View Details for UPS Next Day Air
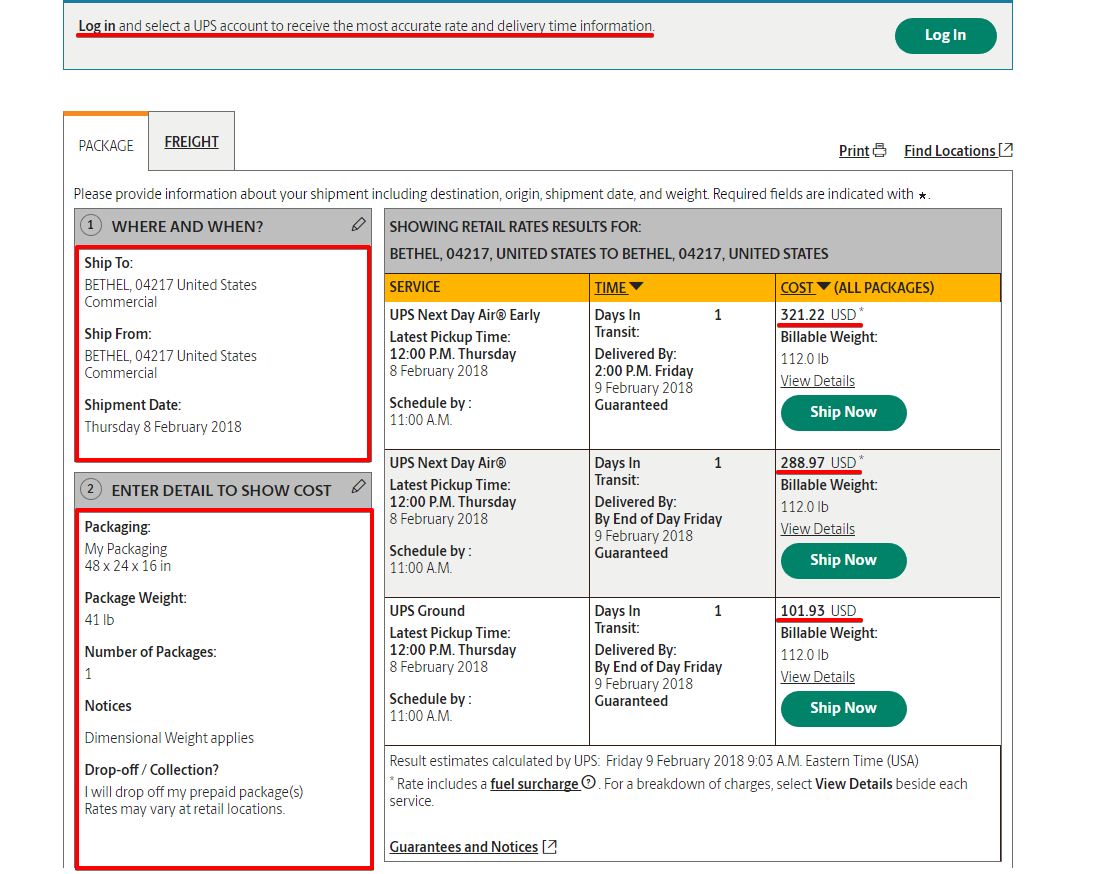This screenshot has width=1097, height=874. (x=817, y=529)
